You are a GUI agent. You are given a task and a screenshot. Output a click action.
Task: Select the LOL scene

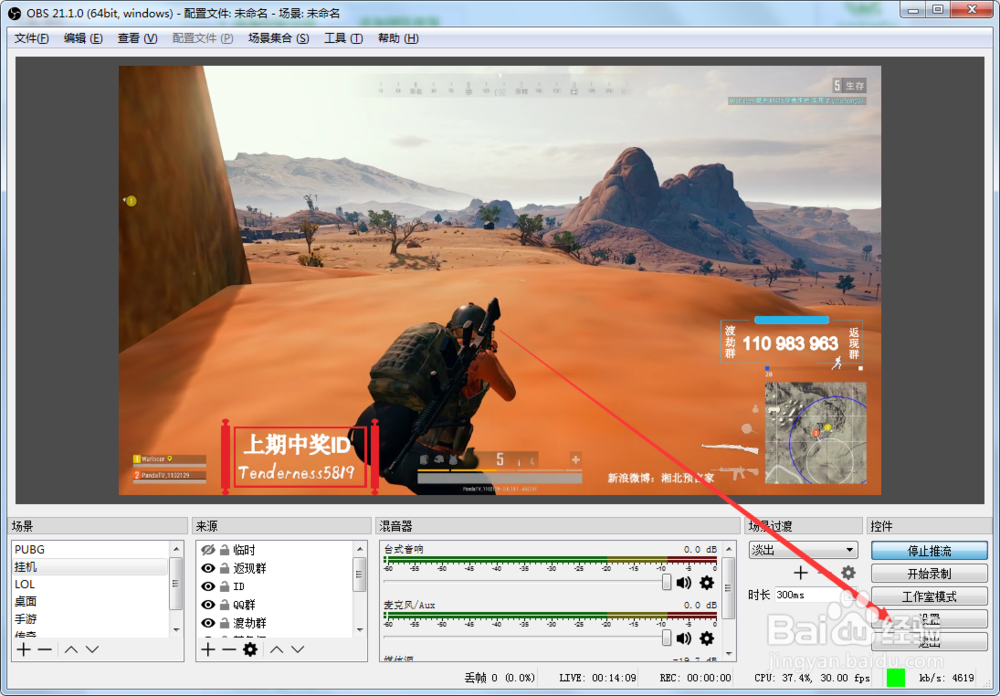click(90, 584)
